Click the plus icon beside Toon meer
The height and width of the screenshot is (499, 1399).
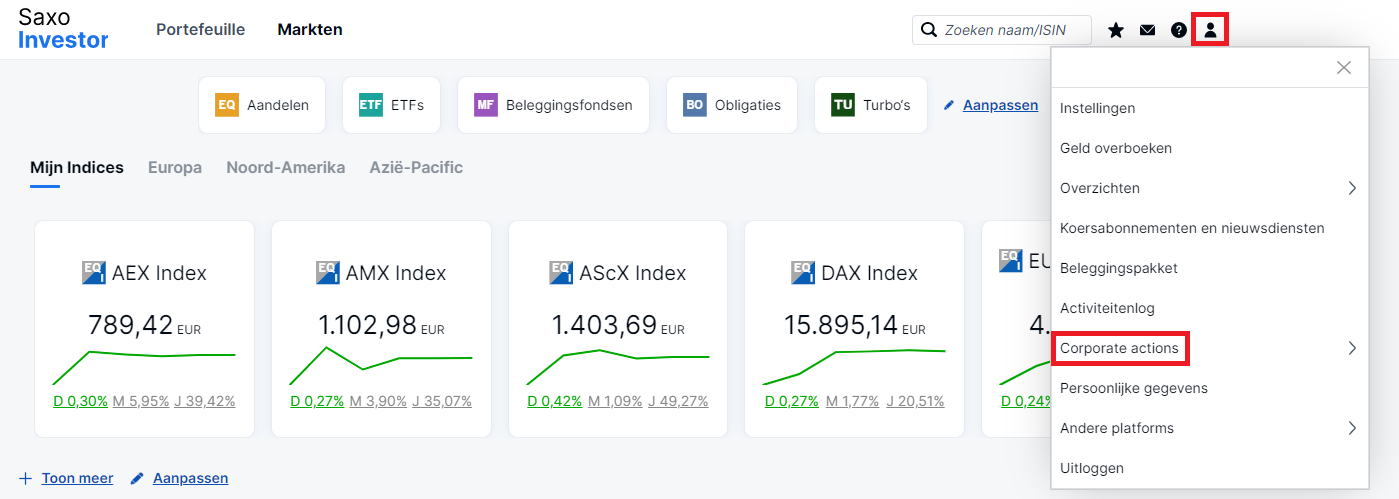[26, 478]
